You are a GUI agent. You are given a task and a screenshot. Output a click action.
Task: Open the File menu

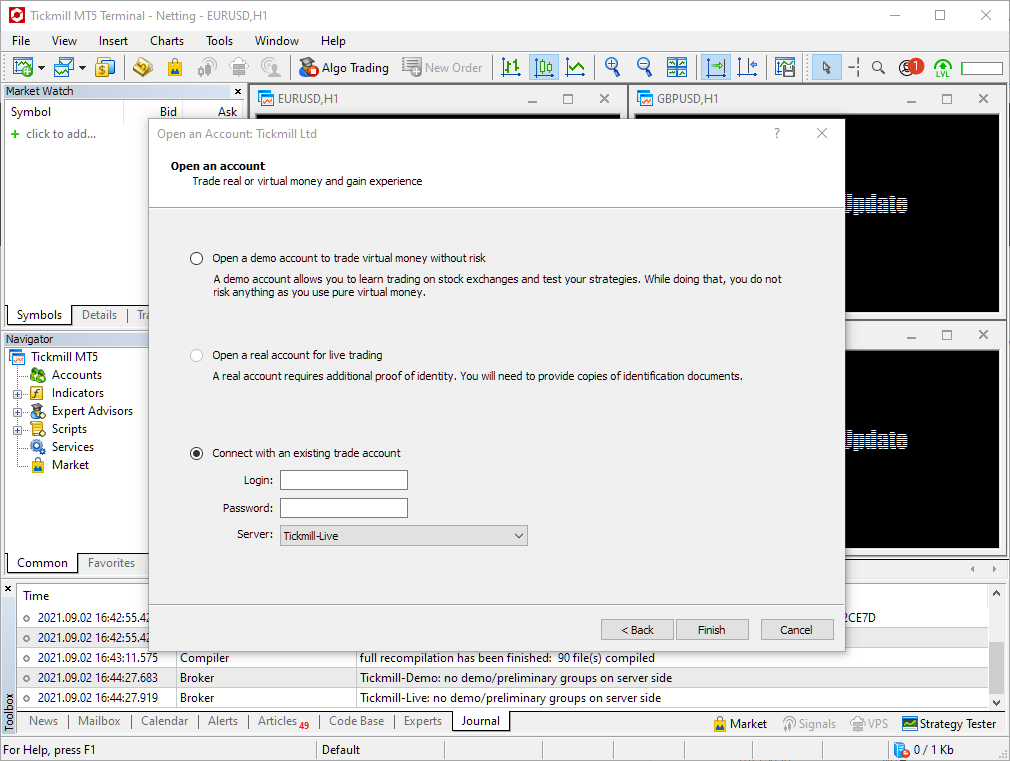[21, 41]
